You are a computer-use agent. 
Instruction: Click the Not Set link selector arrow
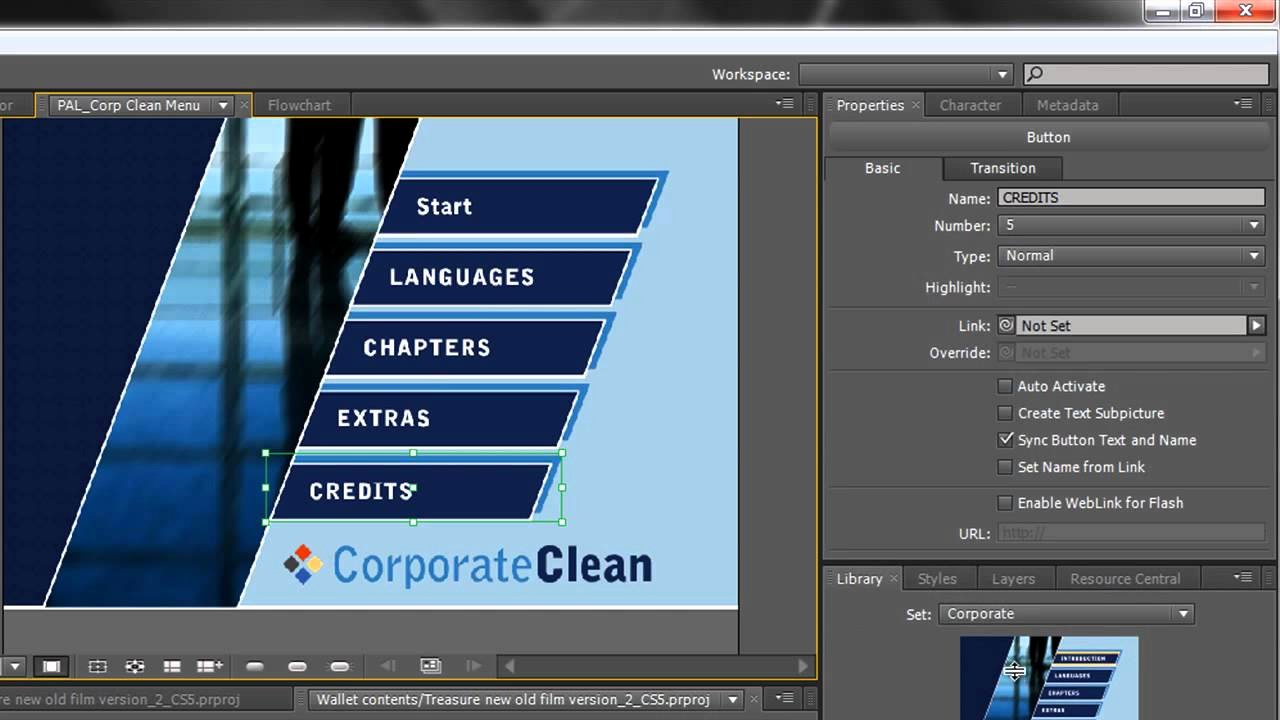pyautogui.click(x=1257, y=325)
